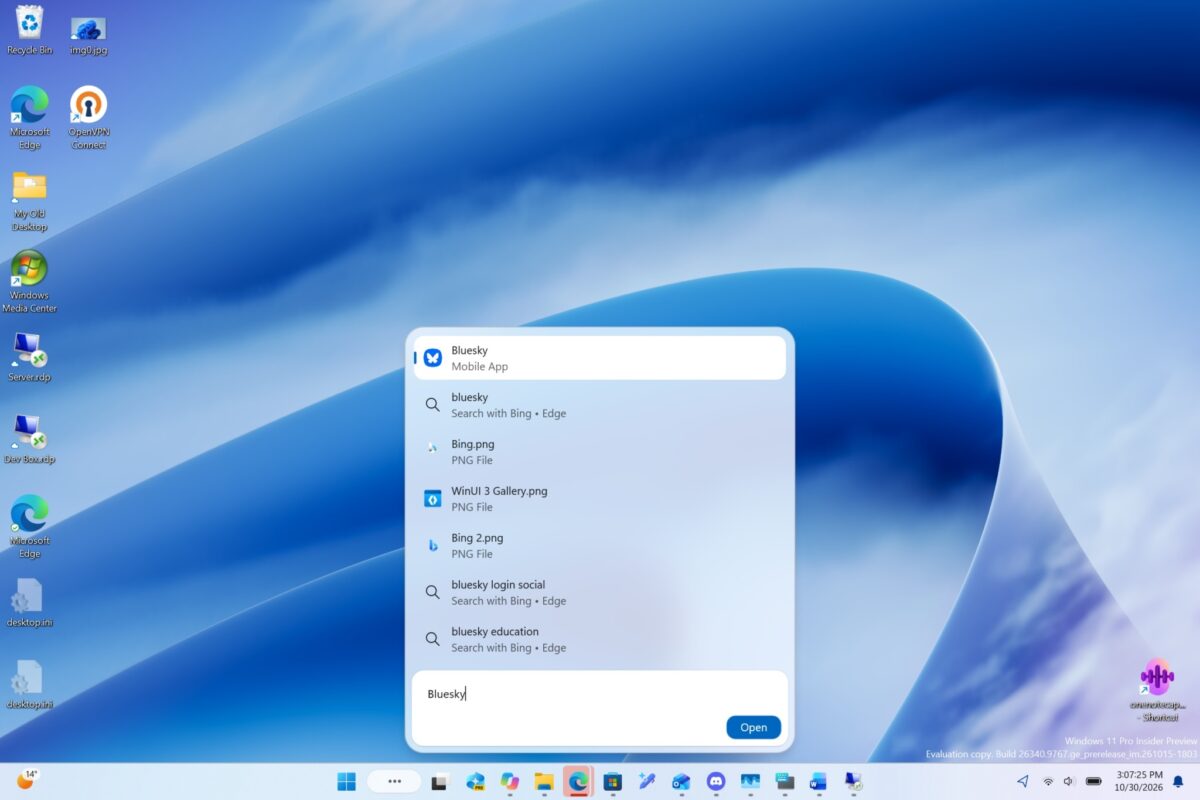Image resolution: width=1200 pixels, height=800 pixels.
Task: Launch Copilot from the taskbar
Action: tap(510, 781)
